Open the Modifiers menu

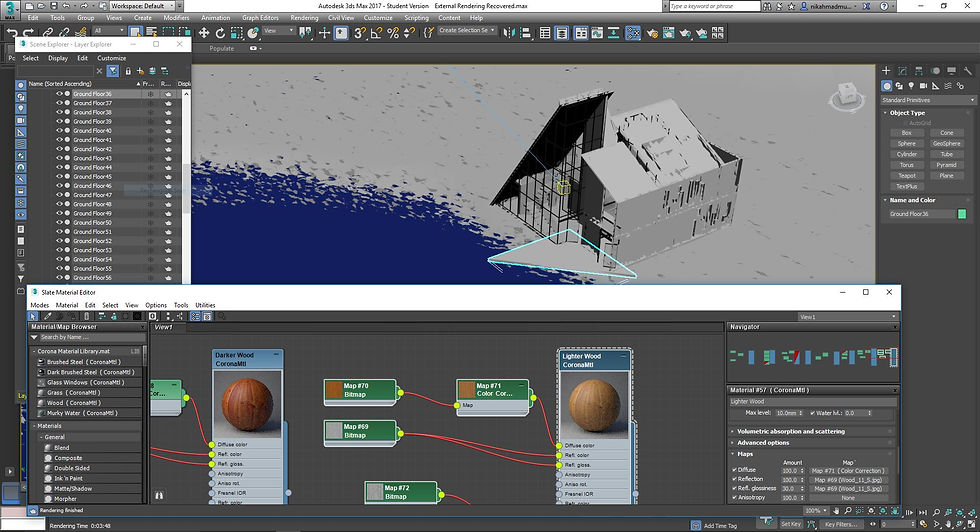(x=176, y=18)
